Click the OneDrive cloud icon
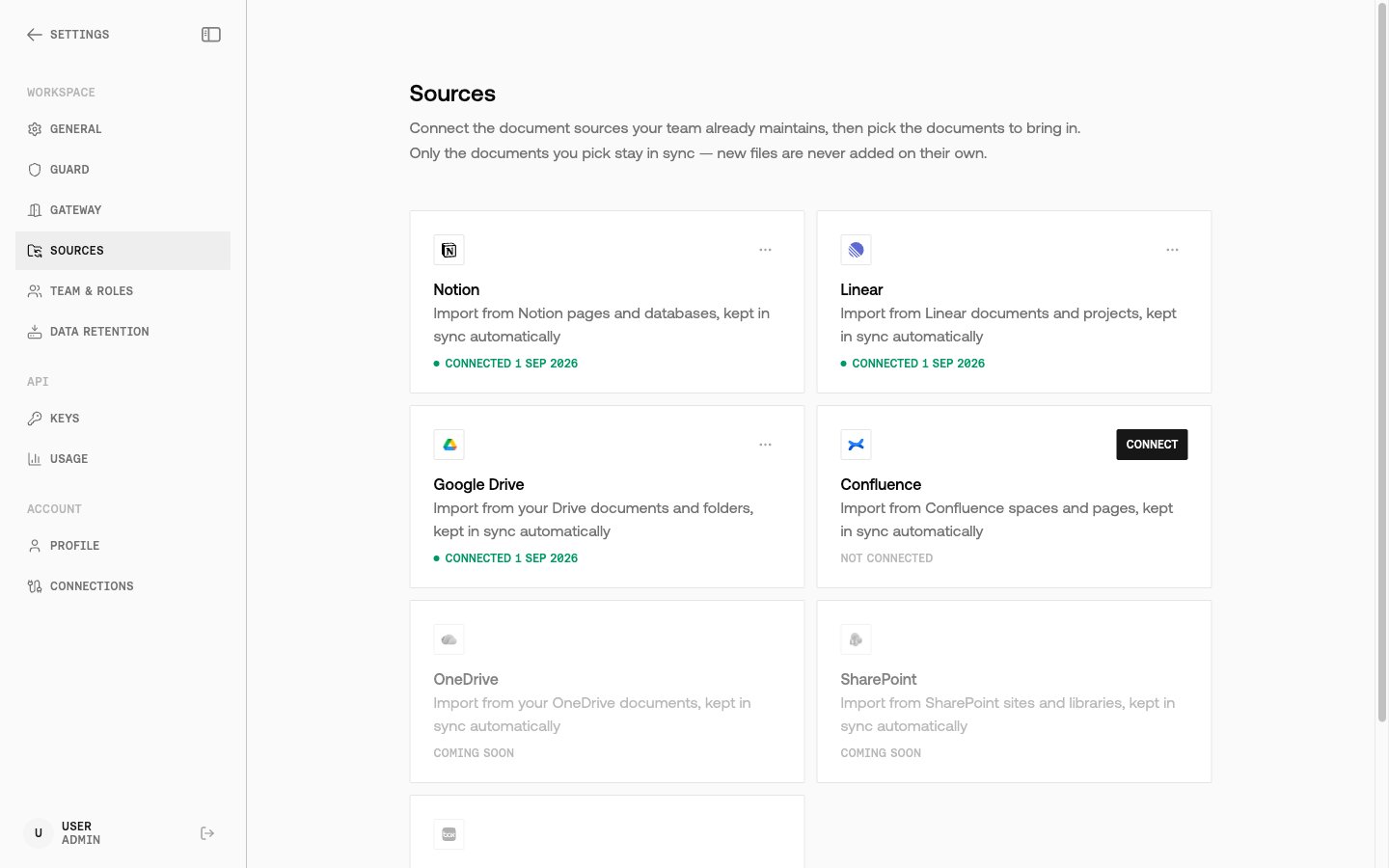The image size is (1389, 868). (x=449, y=640)
